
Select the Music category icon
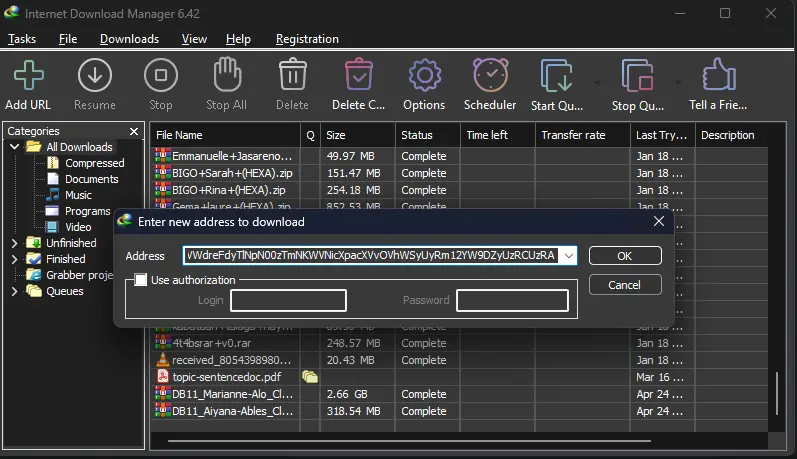pyautogui.click(x=53, y=195)
